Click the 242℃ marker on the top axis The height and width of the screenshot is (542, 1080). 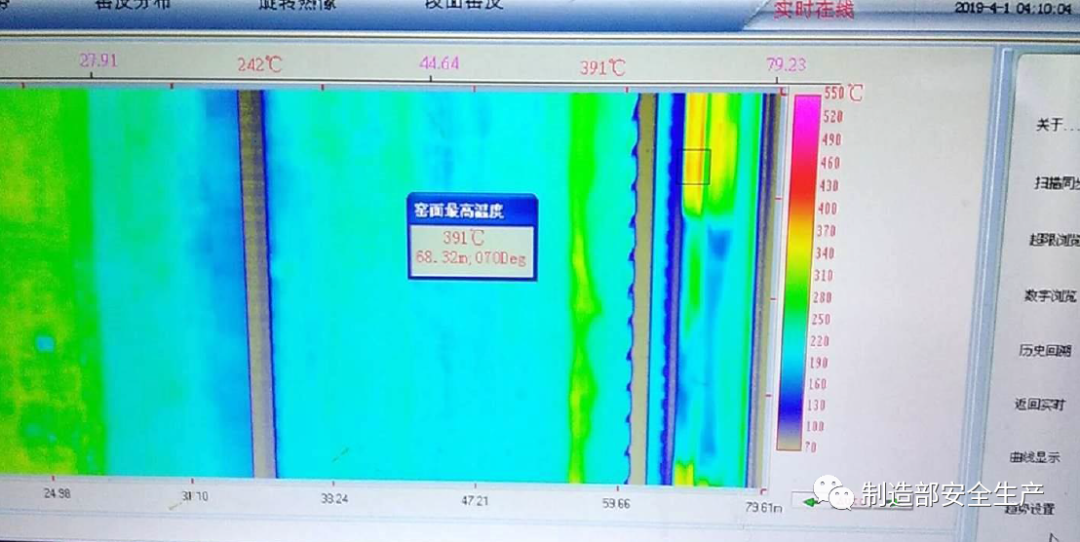point(260,65)
